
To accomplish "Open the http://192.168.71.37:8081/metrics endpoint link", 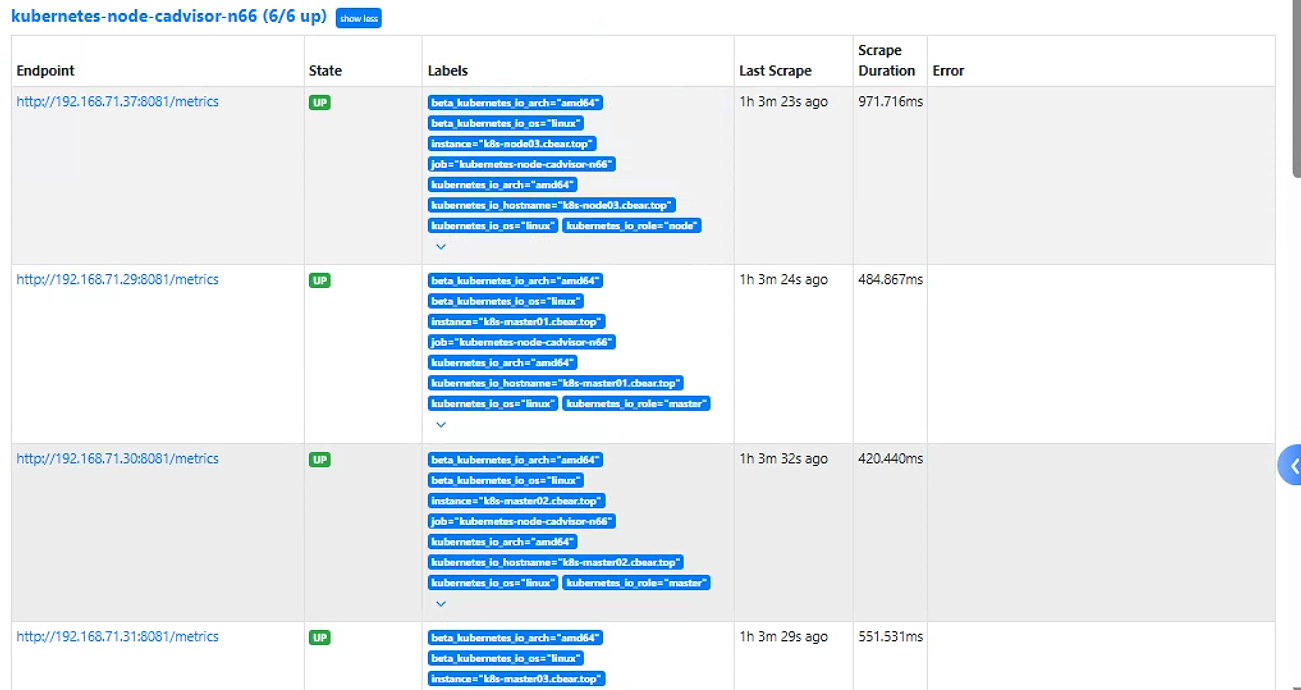I will click(118, 102).
